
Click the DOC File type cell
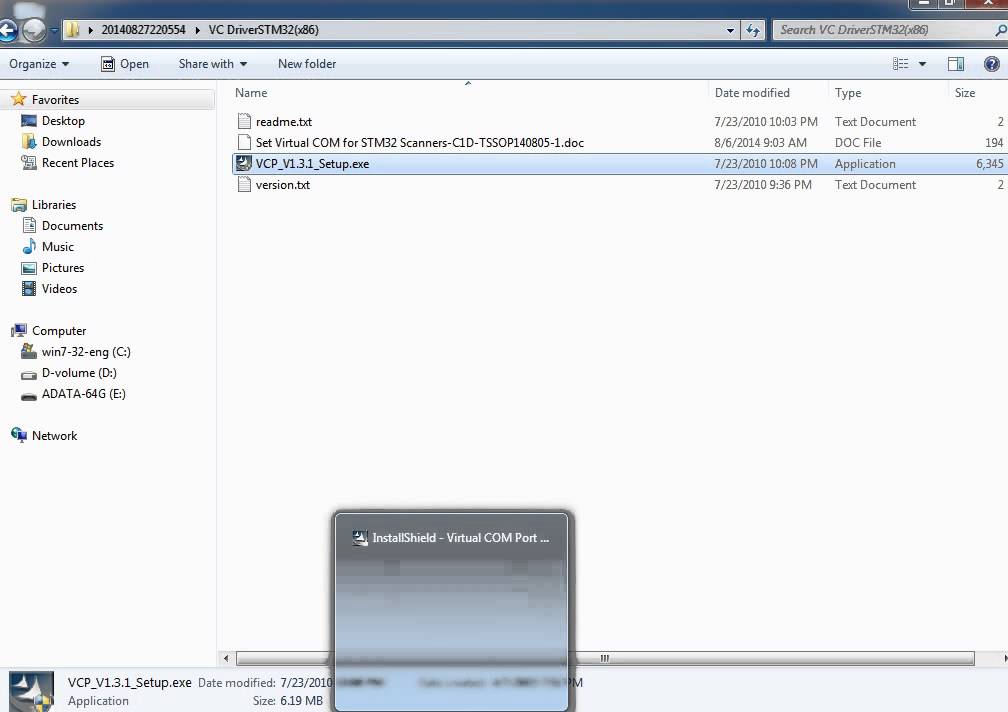coord(858,143)
